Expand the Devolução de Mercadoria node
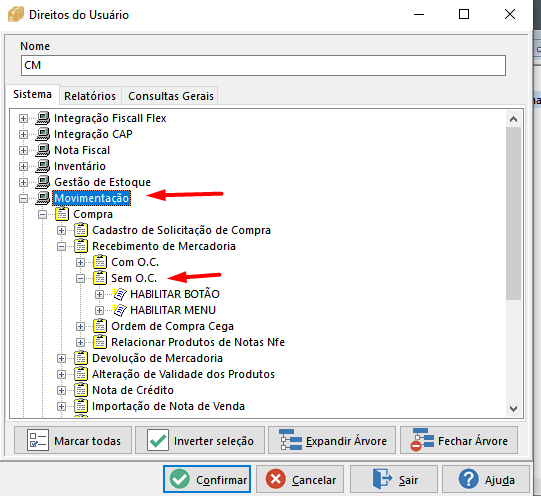This screenshot has height=496, width=541. point(61,358)
